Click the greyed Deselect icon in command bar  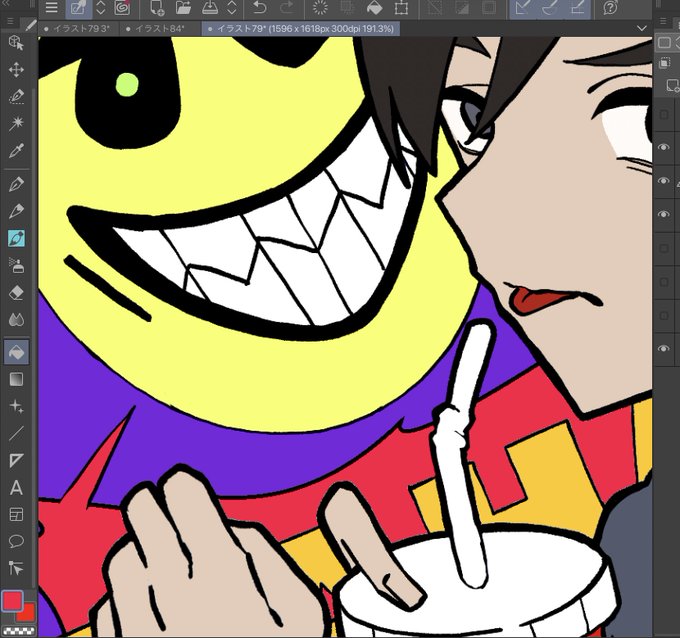pos(435,8)
